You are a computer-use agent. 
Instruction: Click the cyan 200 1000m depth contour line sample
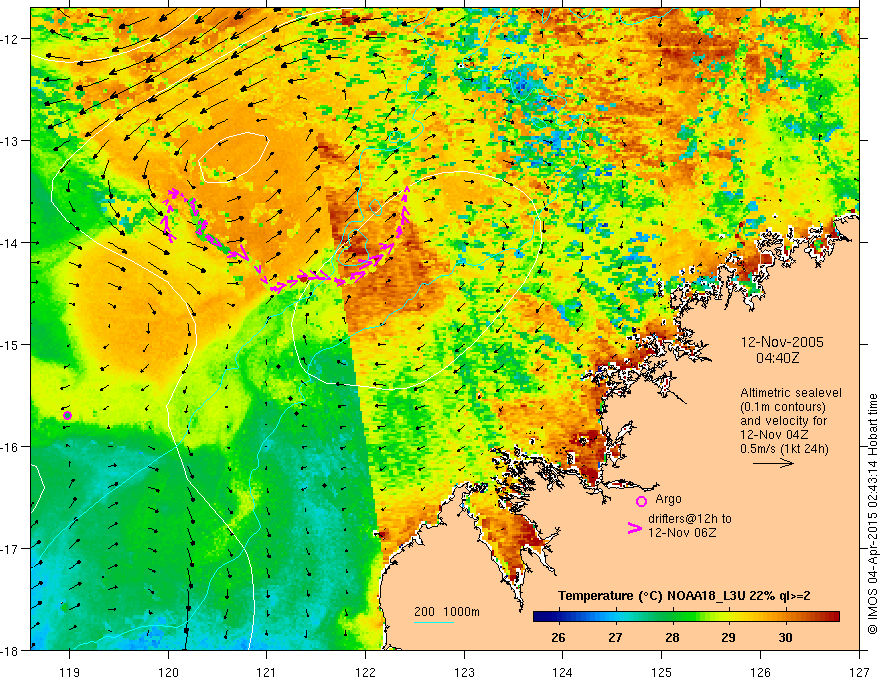coord(434,622)
